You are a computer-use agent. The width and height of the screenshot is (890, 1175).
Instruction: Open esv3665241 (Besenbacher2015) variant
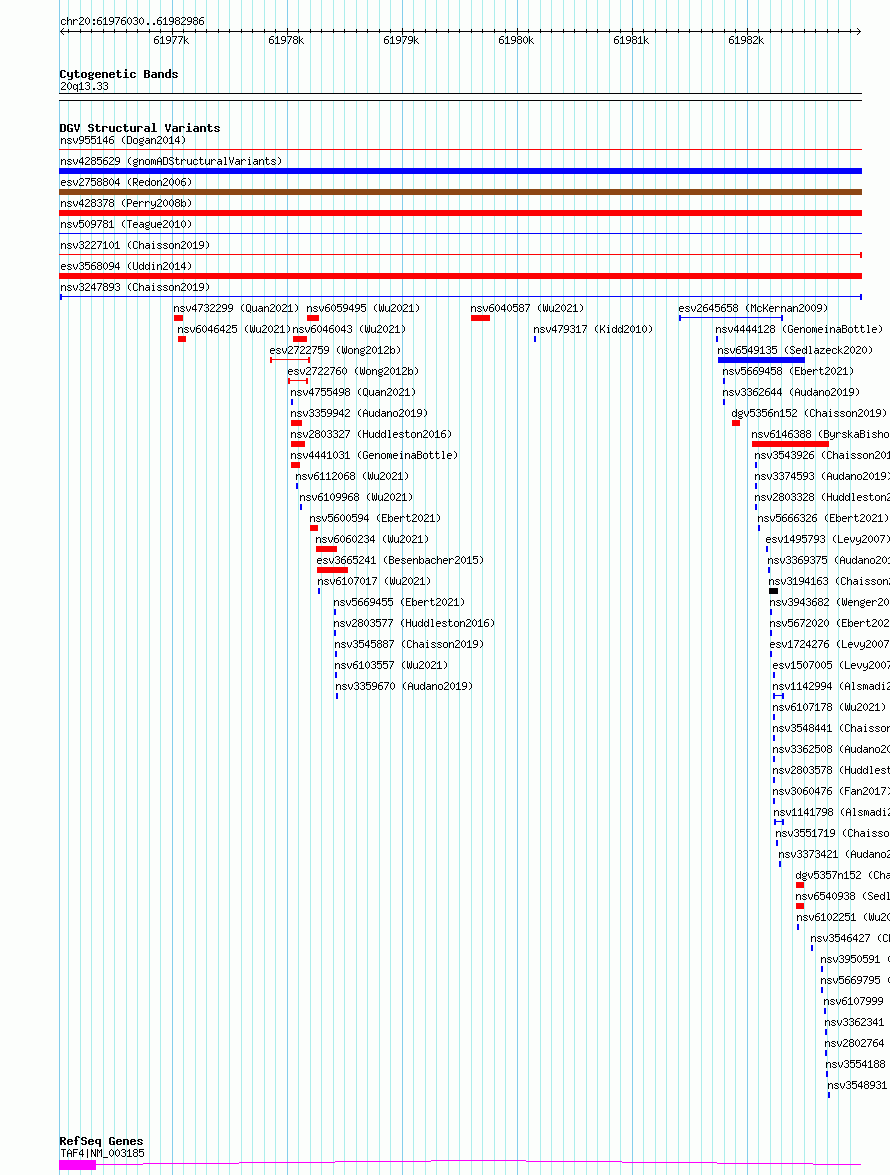[400, 560]
